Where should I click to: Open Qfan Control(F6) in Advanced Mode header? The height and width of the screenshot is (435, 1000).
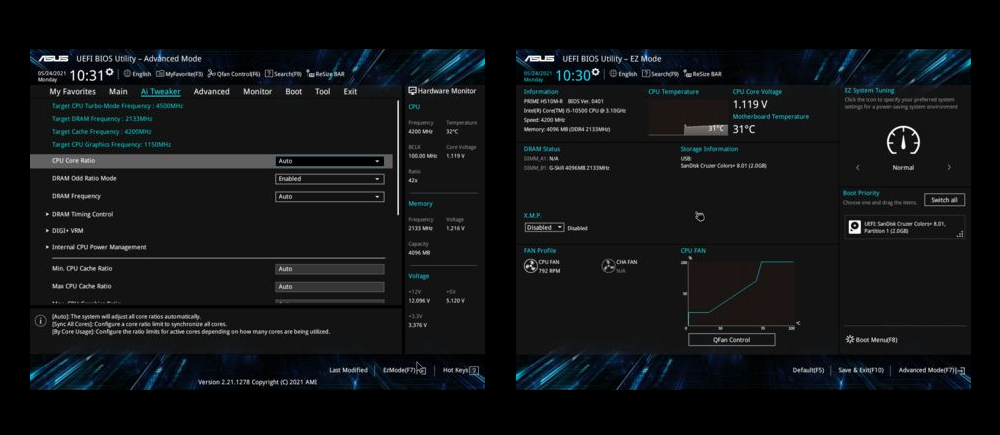(234, 74)
